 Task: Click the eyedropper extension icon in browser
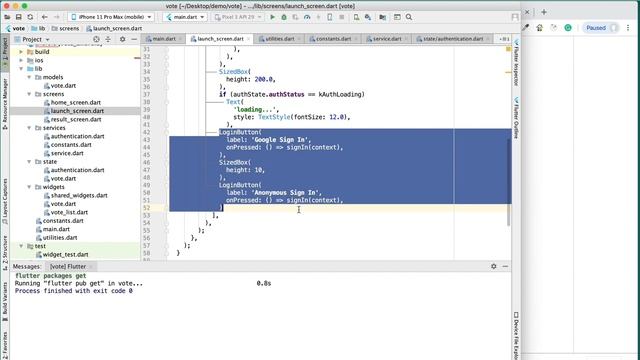(526, 28)
